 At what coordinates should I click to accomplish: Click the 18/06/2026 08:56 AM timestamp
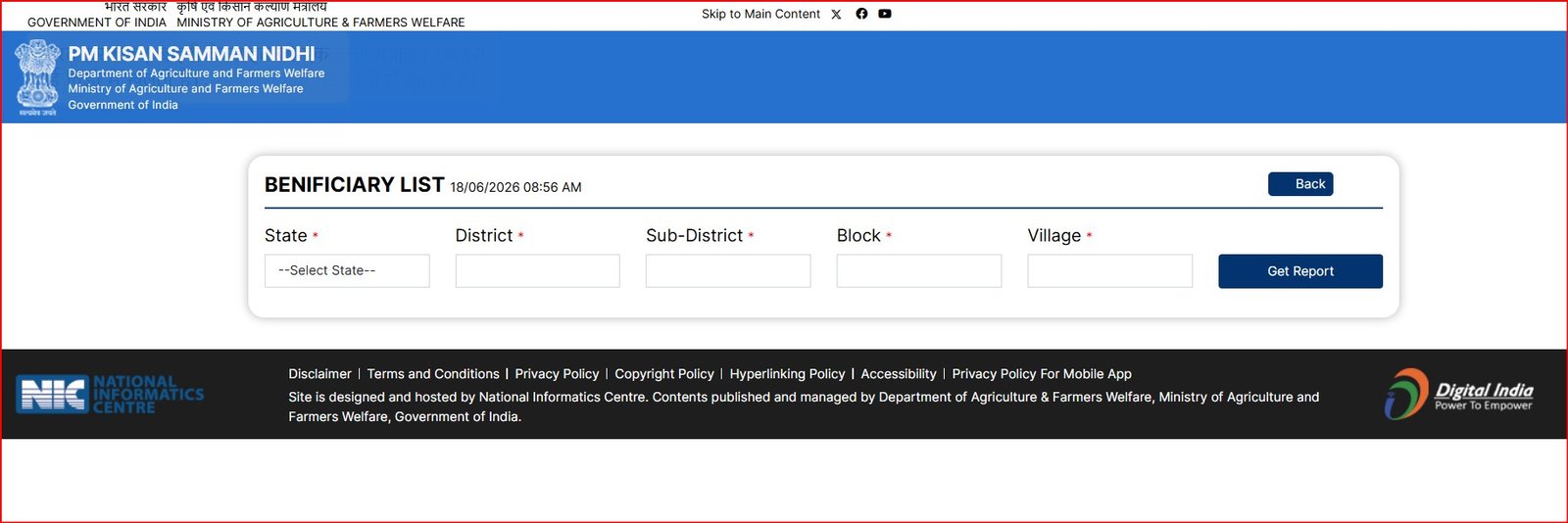(515, 187)
